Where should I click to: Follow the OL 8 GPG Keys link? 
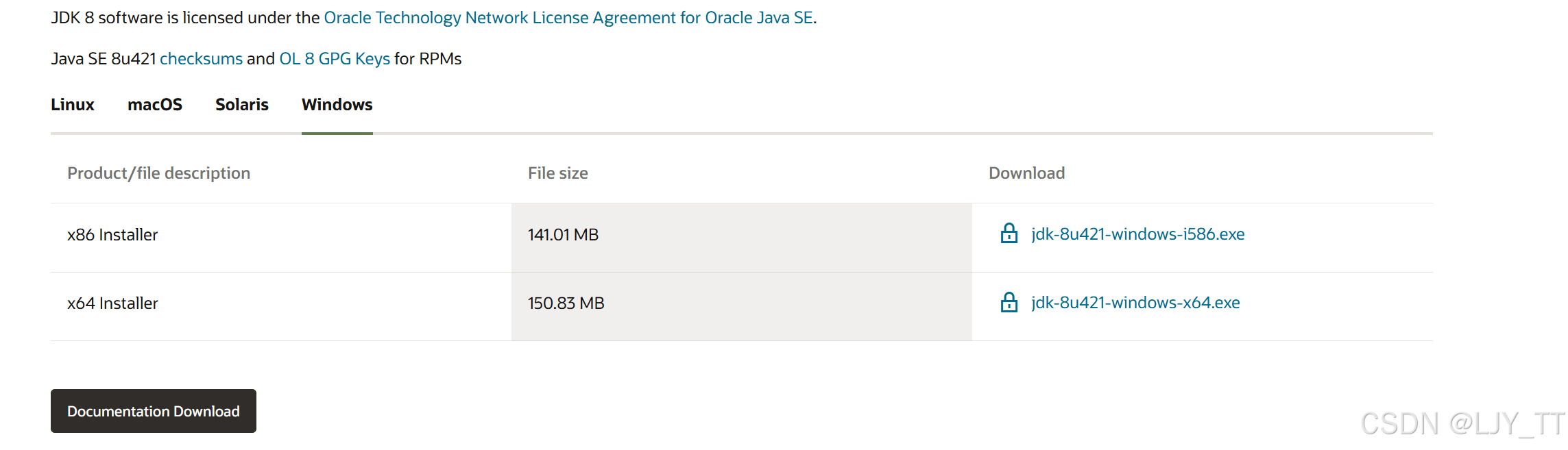[335, 59]
